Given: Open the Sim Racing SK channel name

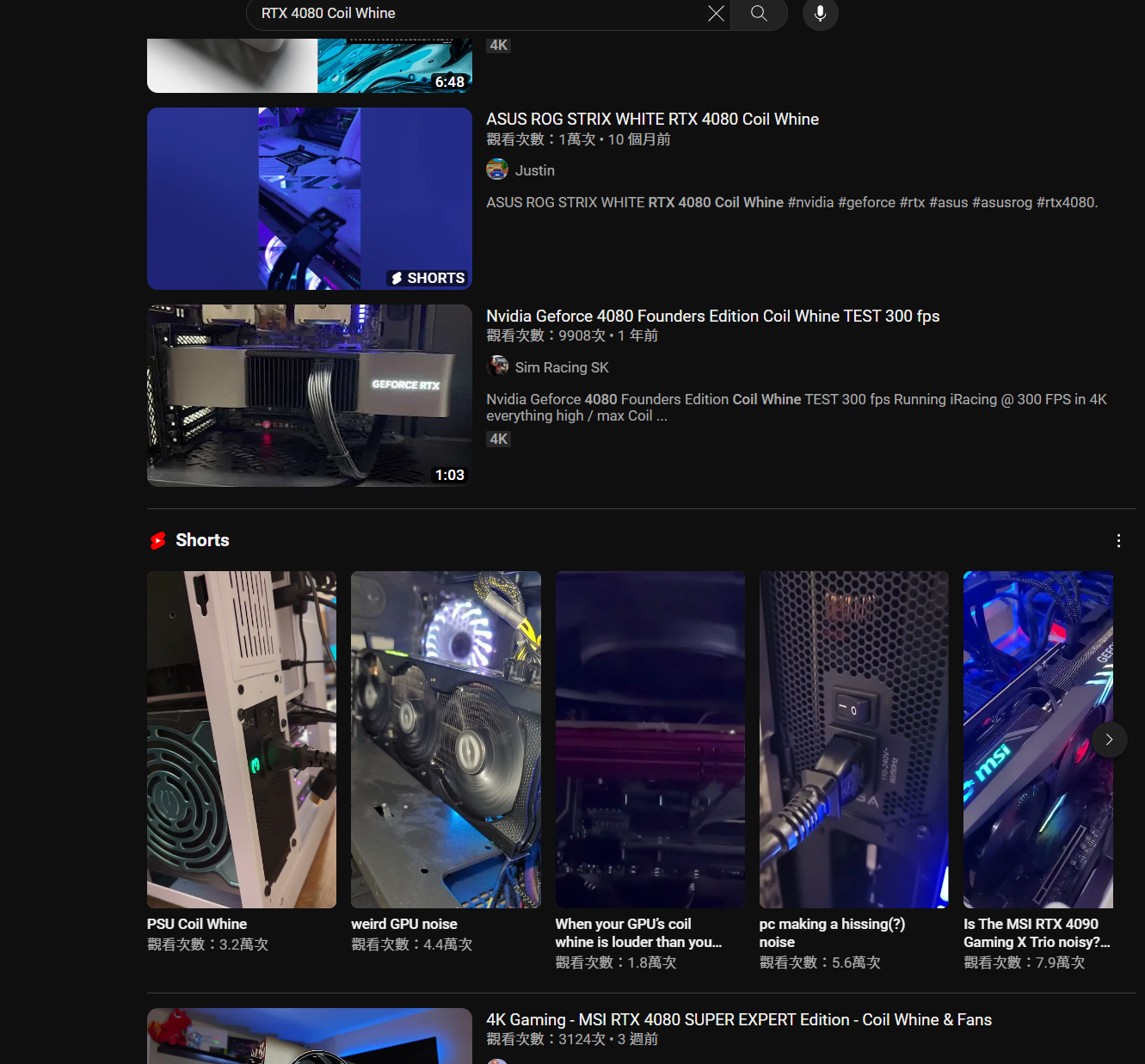Looking at the screenshot, I should pos(562,367).
